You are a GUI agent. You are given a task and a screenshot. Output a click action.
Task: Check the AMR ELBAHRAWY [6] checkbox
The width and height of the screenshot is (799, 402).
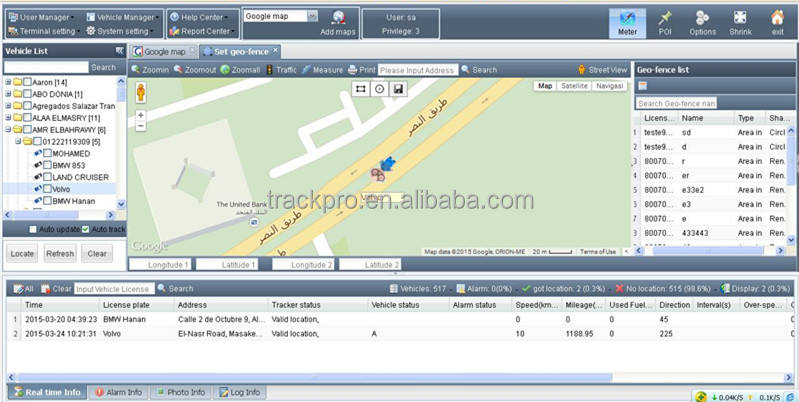click(x=28, y=129)
